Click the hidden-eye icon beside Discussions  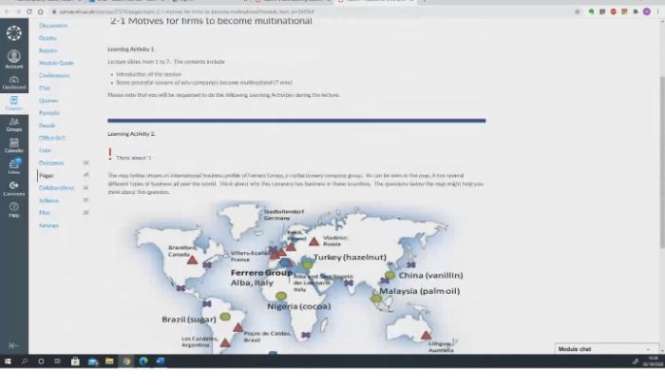[86, 162]
